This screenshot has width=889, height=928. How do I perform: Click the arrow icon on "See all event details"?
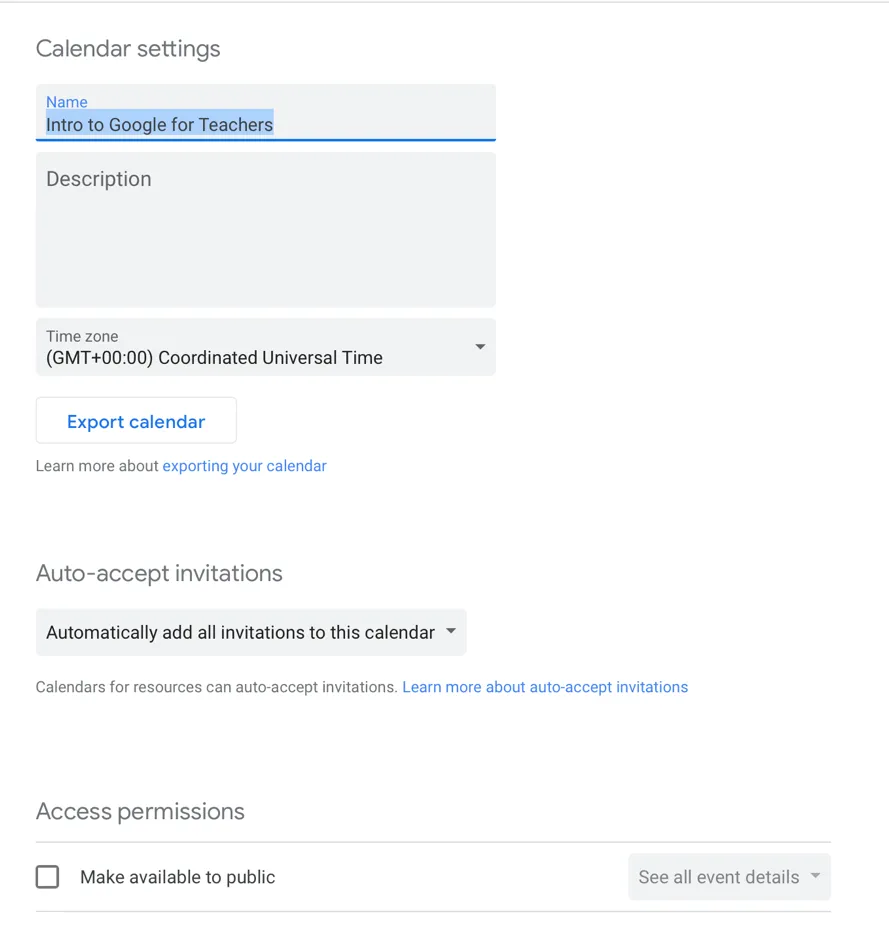tap(815, 876)
